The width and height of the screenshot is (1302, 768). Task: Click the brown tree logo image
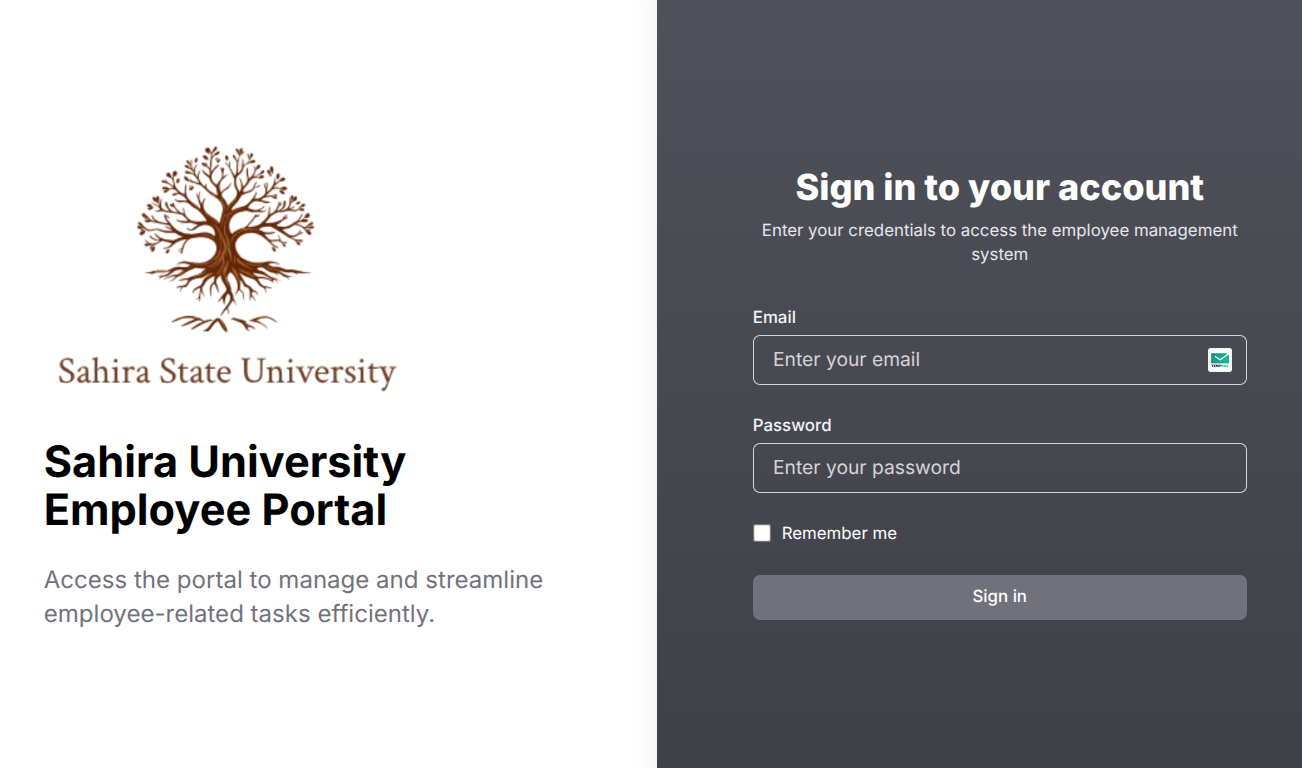pos(225,238)
